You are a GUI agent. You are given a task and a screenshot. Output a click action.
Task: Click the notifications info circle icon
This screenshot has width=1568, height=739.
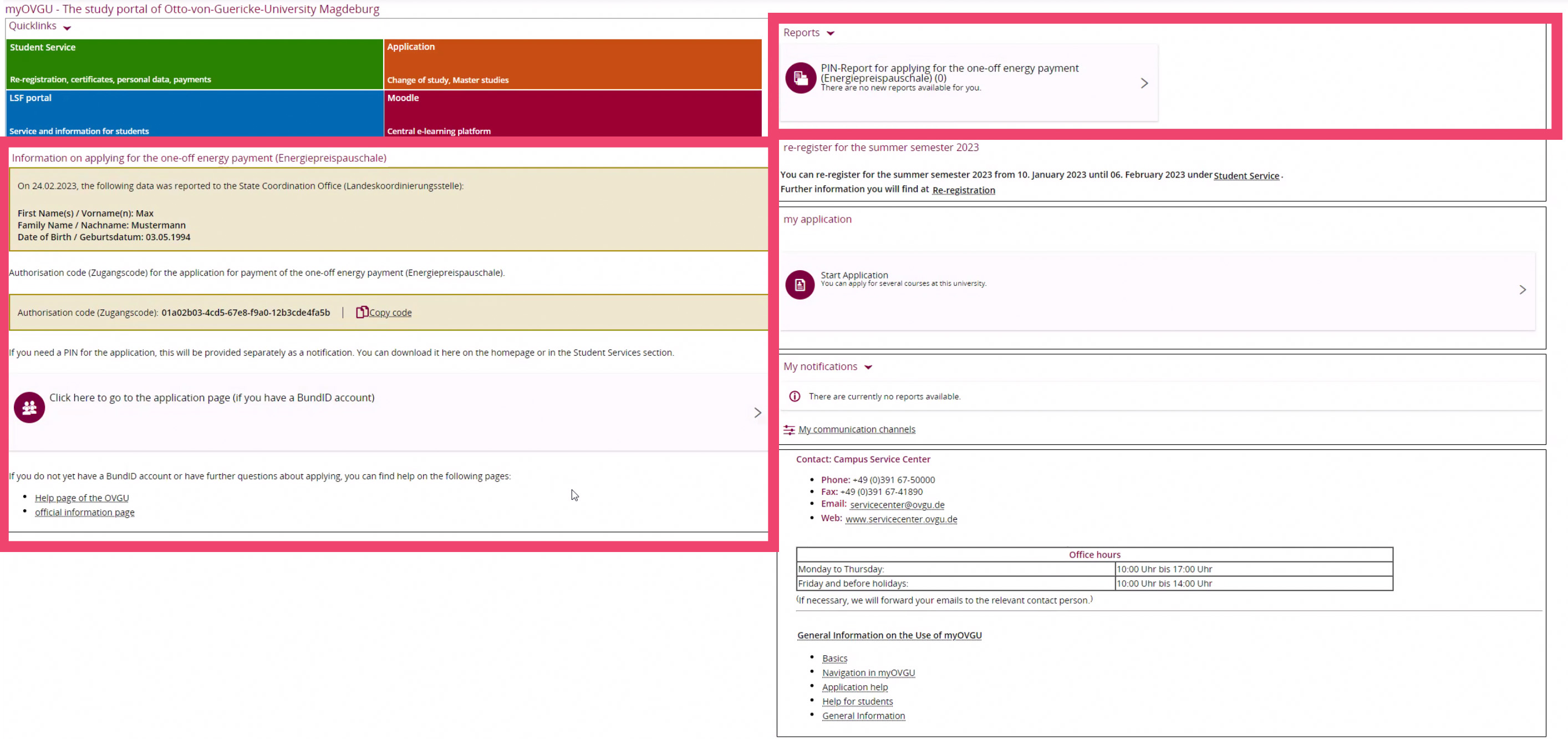tap(795, 397)
